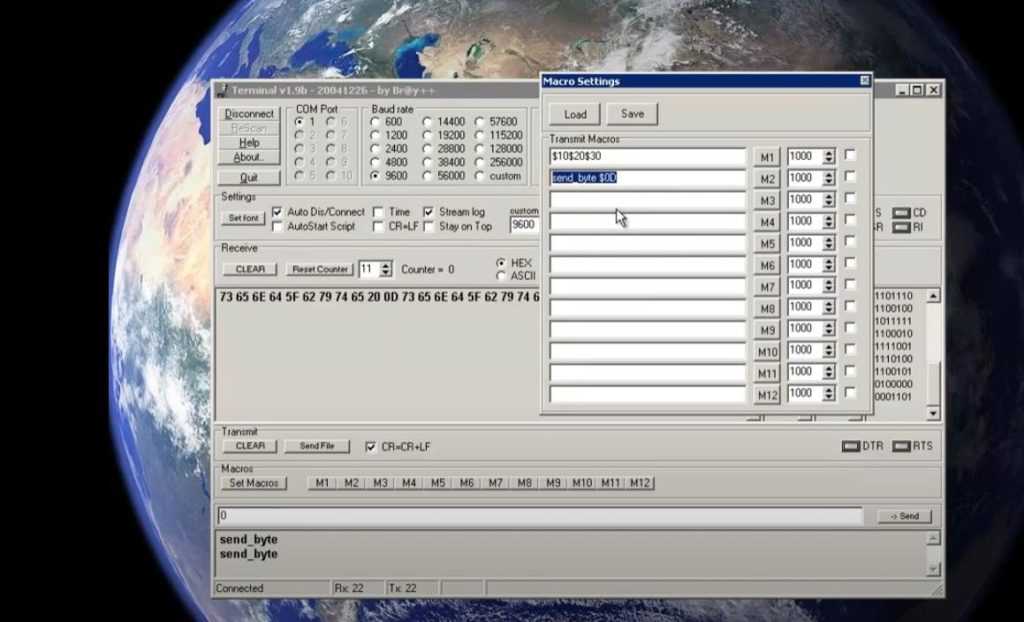
Task: Select the 115200 baud rate option
Action: [480, 135]
